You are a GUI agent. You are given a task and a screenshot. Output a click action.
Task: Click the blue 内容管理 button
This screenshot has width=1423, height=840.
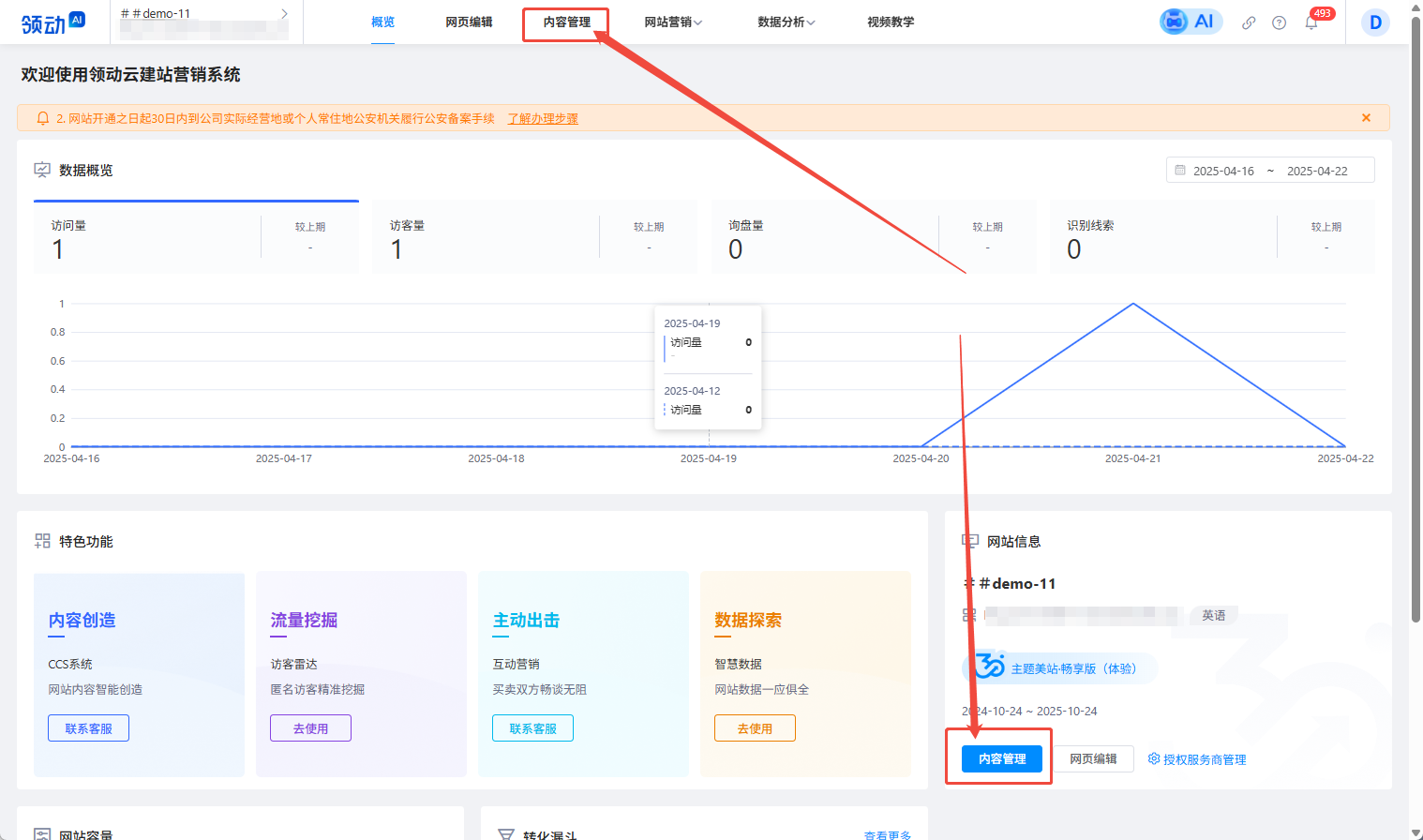[1002, 759]
